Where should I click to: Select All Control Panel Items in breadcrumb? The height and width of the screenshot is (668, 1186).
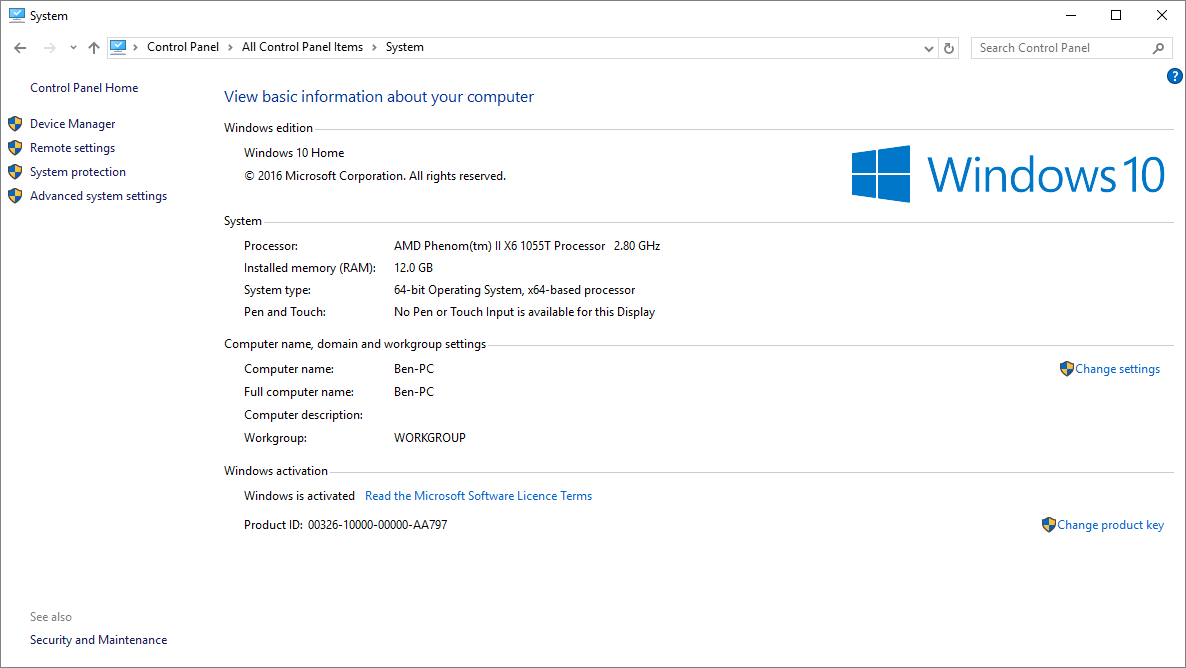[302, 47]
